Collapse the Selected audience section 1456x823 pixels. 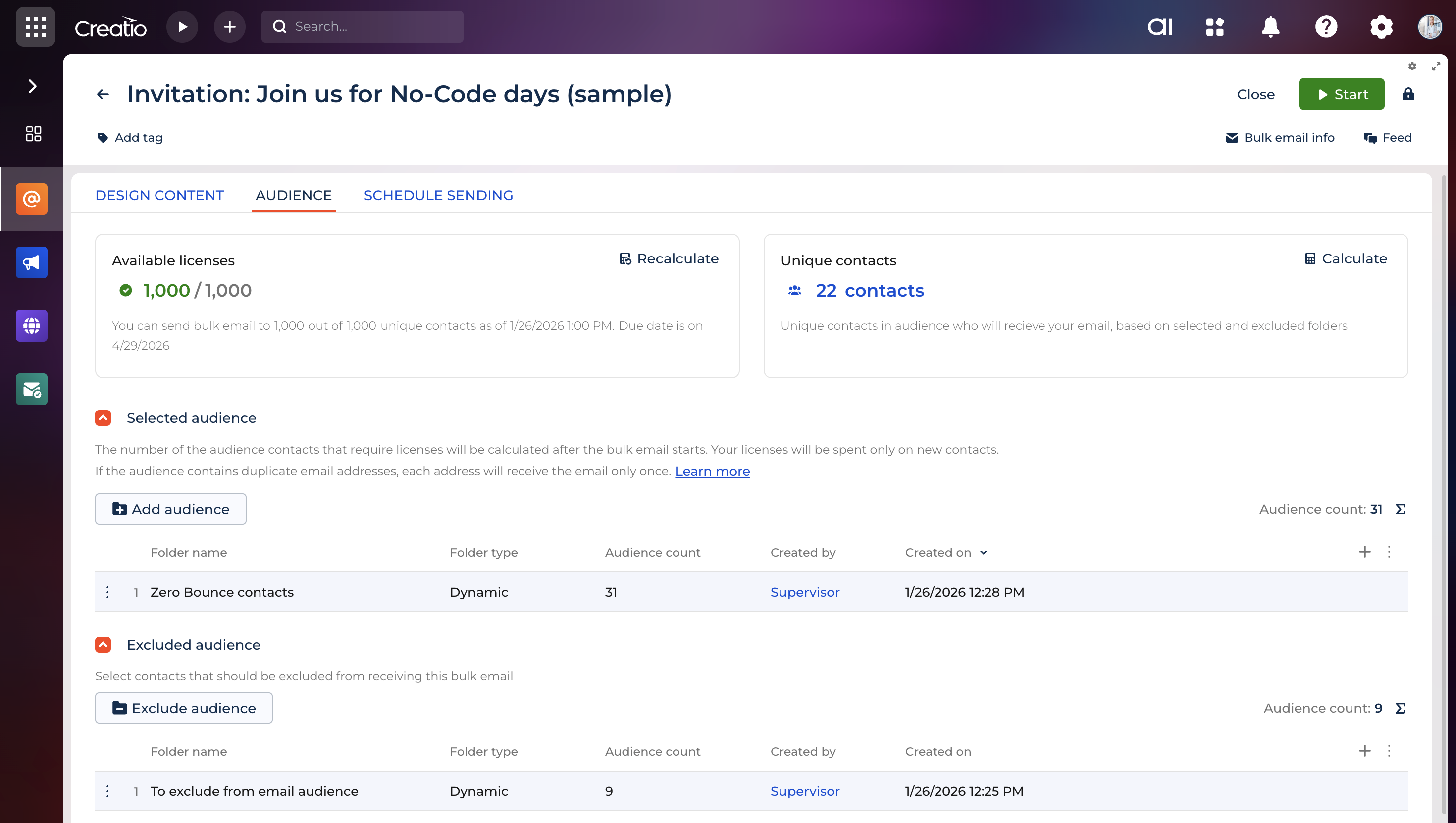[103, 418]
